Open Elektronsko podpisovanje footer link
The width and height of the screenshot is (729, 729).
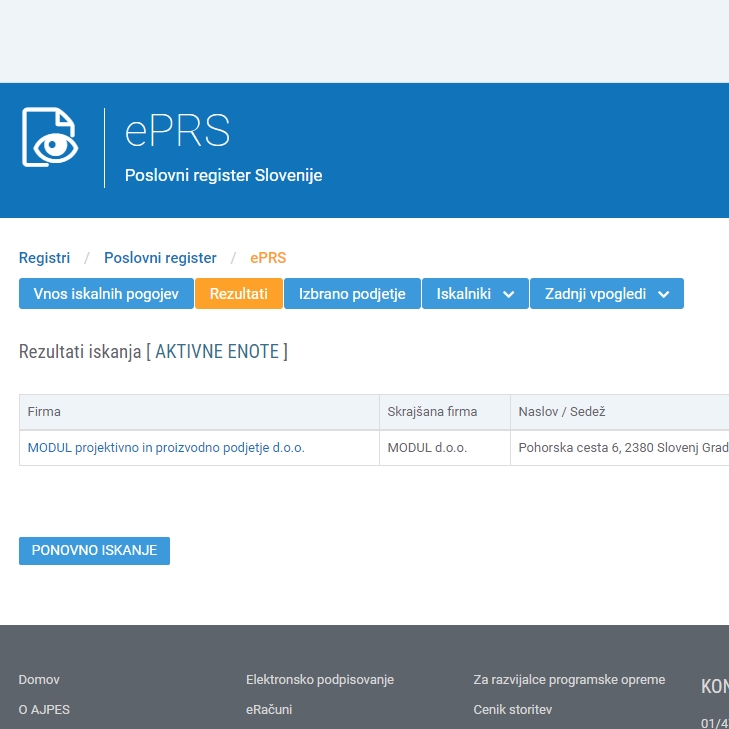320,680
